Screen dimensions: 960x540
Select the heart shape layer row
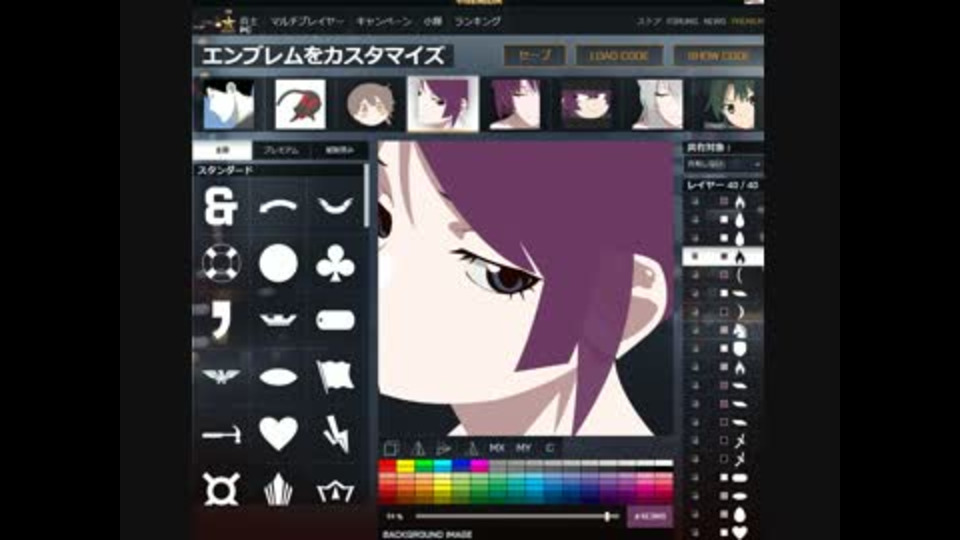(x=723, y=533)
